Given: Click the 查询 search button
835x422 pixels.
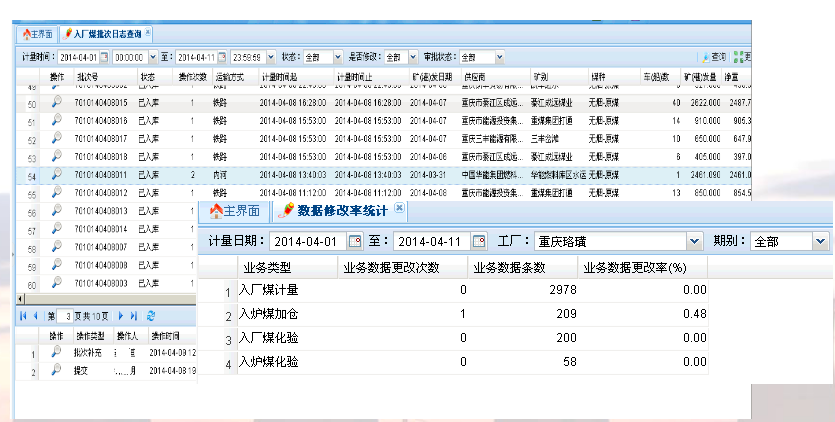Looking at the screenshot, I should pyautogui.click(x=713, y=57).
